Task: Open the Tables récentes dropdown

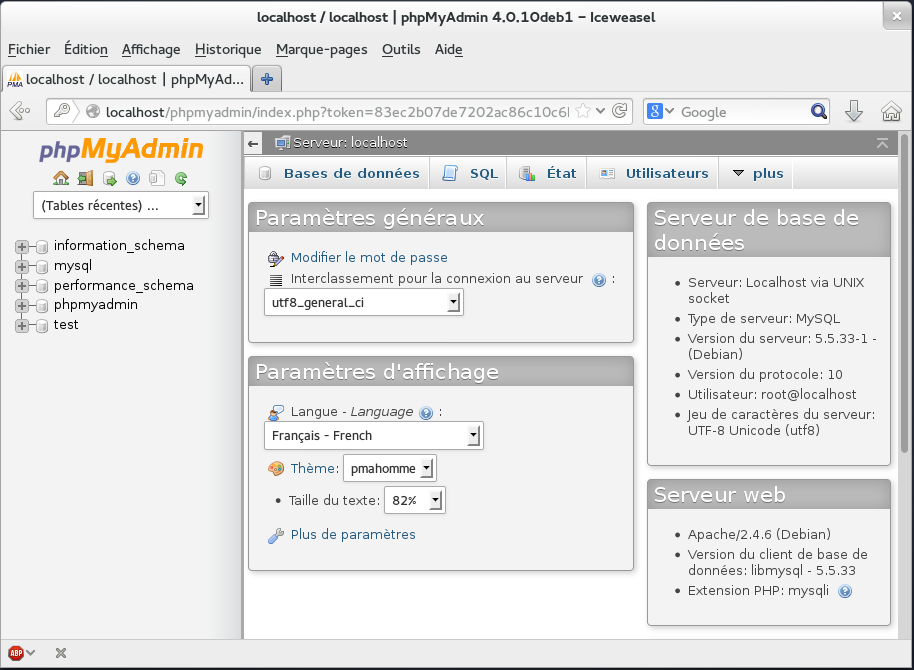Action: [121, 205]
